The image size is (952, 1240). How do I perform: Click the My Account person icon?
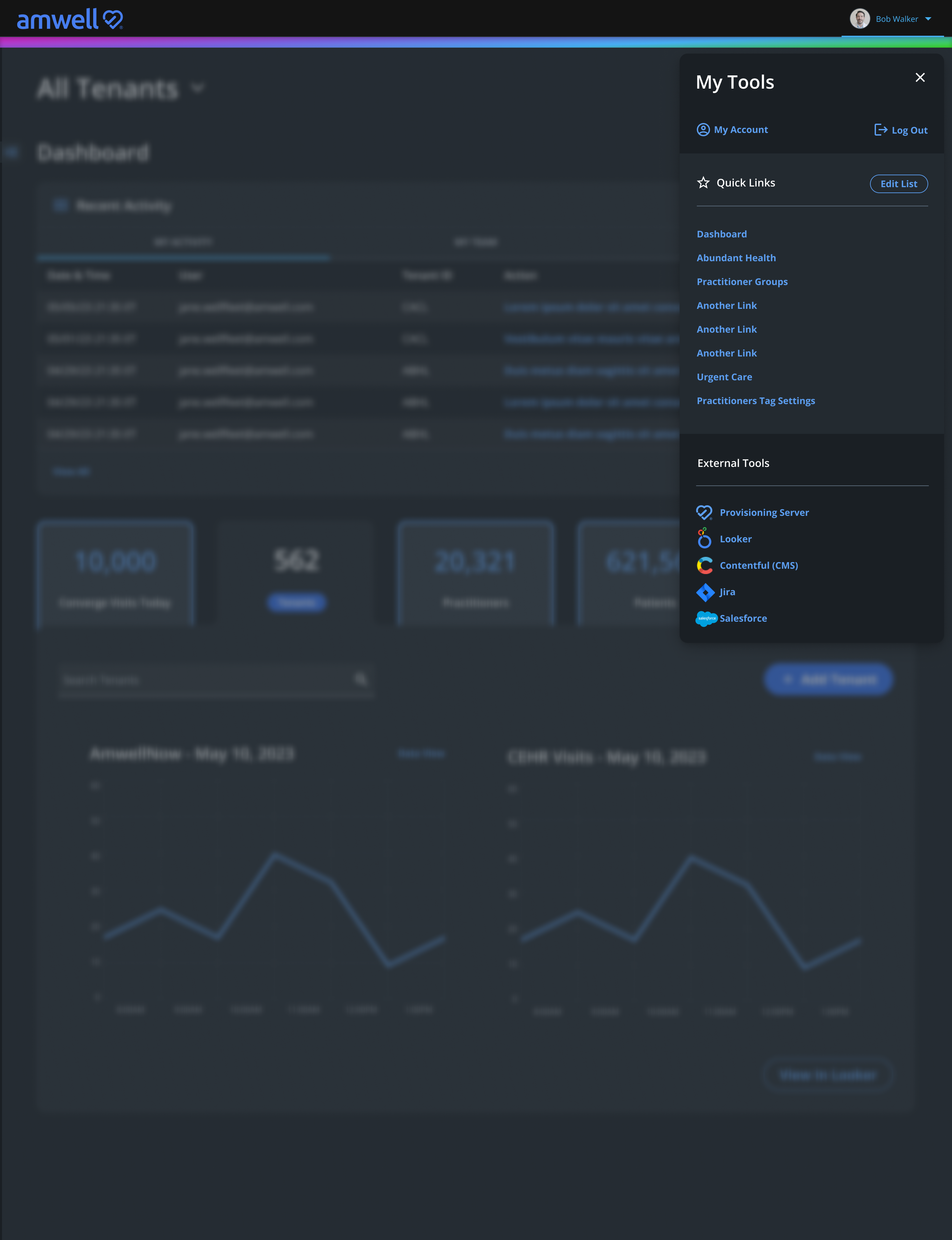click(x=703, y=130)
